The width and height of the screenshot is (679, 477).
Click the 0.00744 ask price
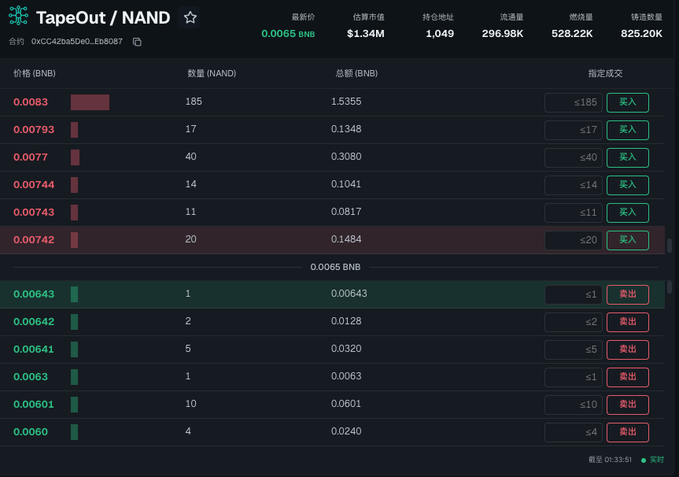pyautogui.click(x=34, y=185)
